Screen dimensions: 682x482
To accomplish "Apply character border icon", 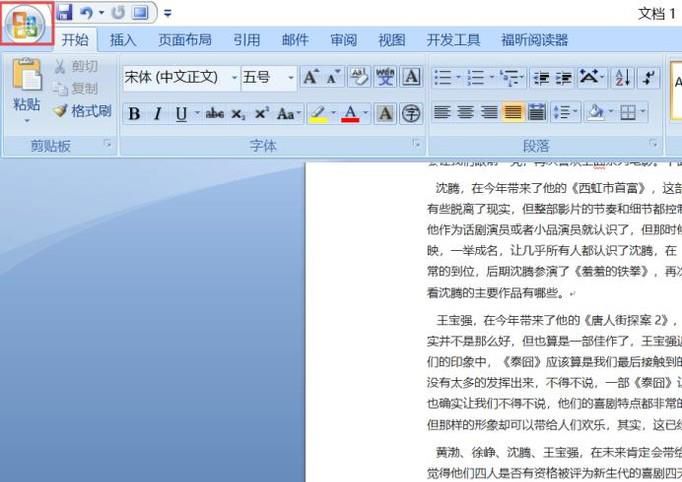I will 411,77.
